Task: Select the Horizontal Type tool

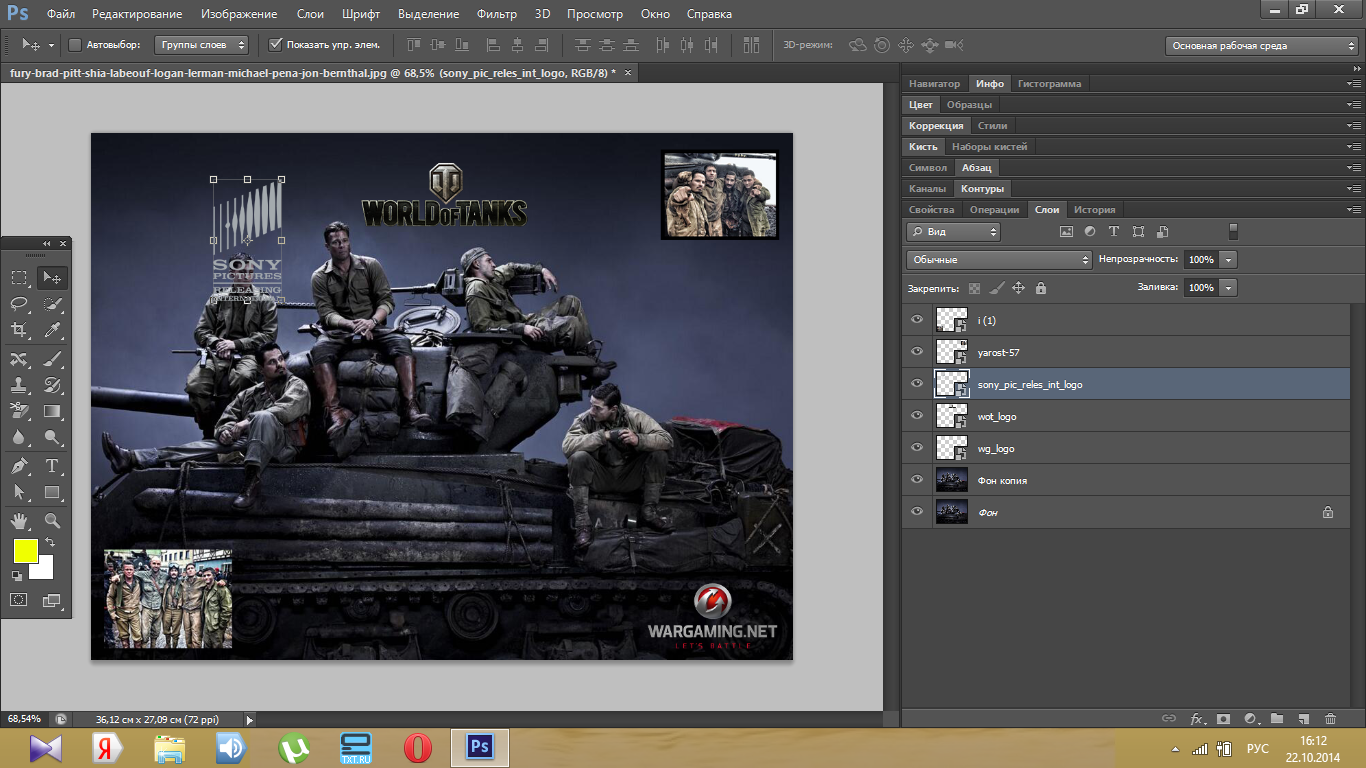Action: tap(53, 466)
